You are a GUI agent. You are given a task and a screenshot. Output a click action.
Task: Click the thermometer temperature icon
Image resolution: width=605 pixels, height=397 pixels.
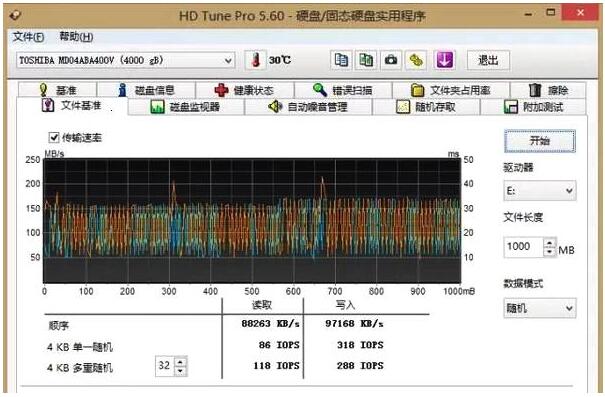[255, 60]
